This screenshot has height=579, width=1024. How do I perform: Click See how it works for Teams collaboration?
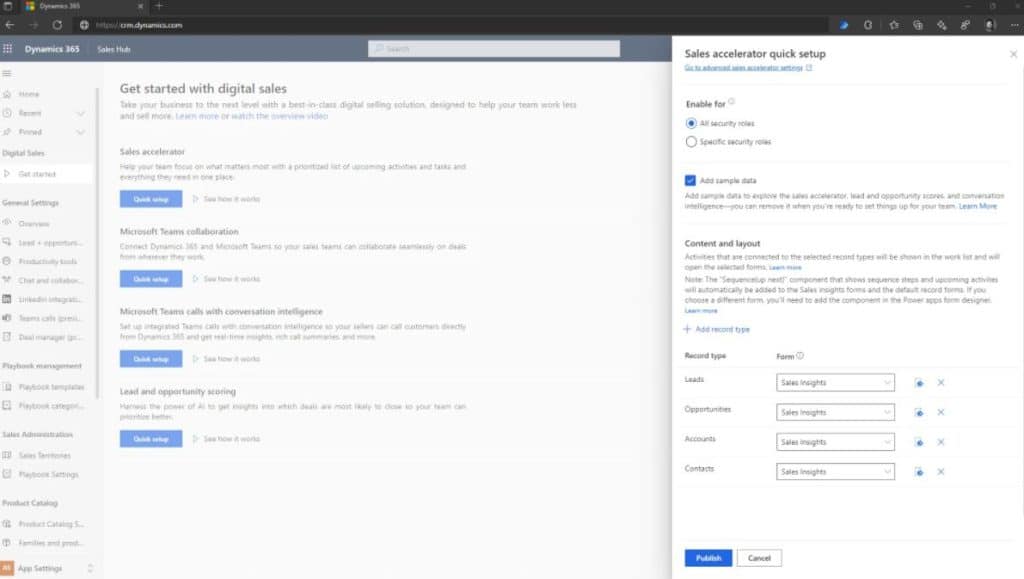point(226,279)
